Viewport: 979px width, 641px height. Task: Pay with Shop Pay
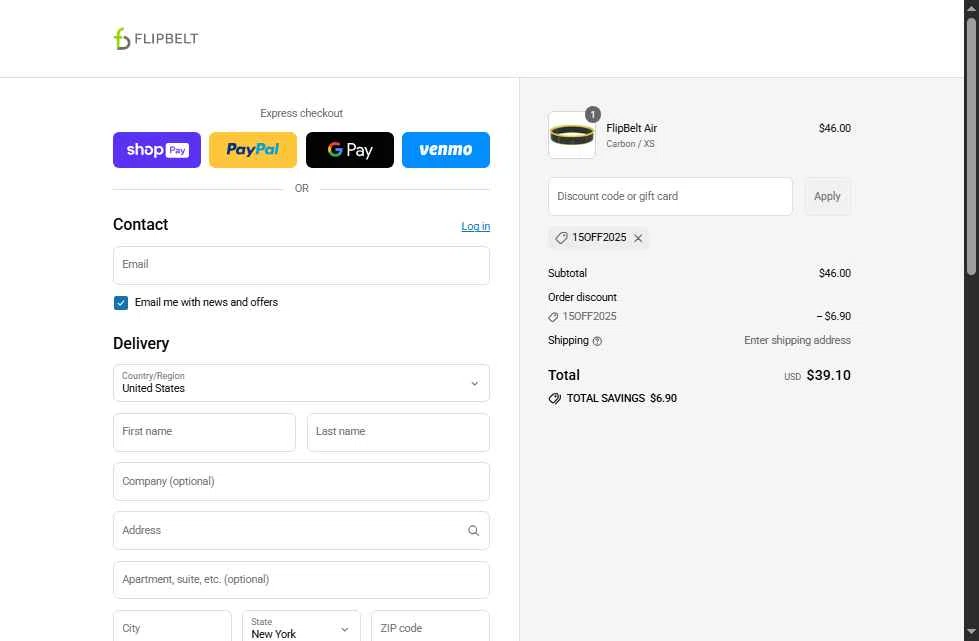(157, 150)
